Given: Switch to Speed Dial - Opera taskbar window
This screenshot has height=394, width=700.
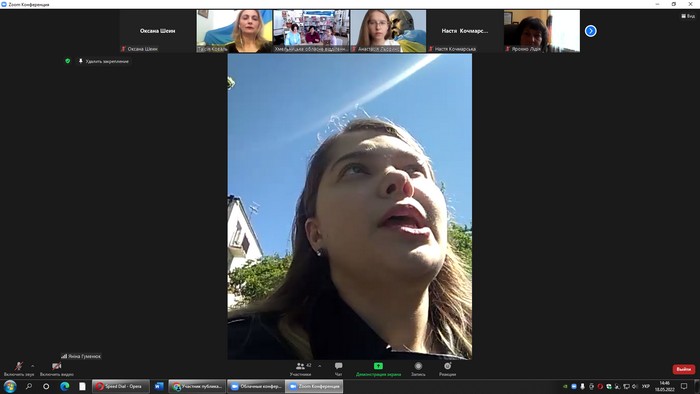Looking at the screenshot, I should click(x=121, y=386).
